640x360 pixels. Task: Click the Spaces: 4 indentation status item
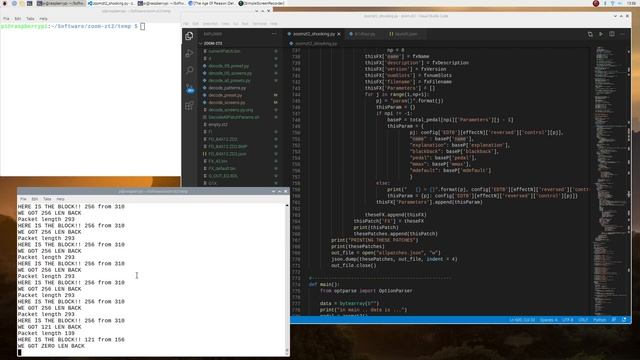click(x=549, y=320)
